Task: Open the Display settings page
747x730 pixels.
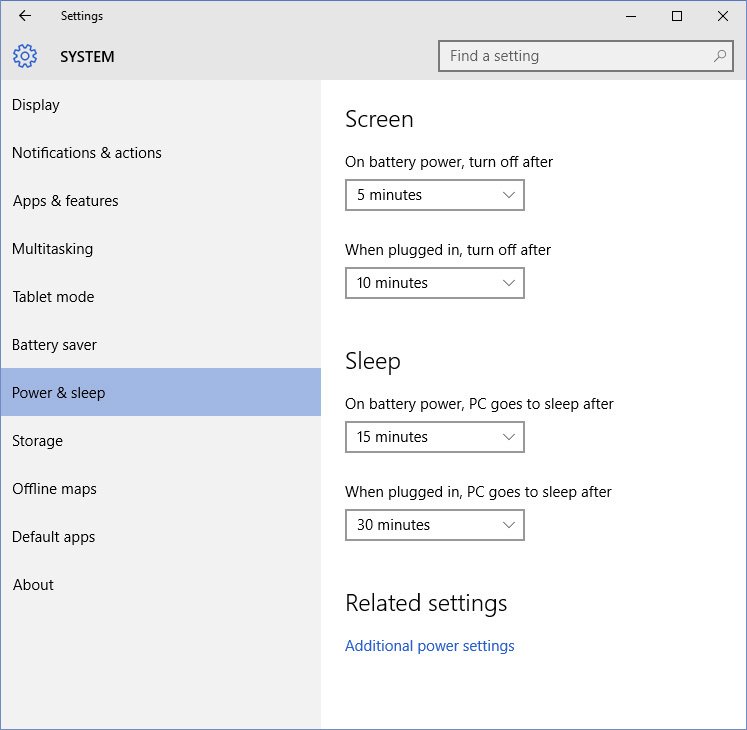Action: (36, 105)
